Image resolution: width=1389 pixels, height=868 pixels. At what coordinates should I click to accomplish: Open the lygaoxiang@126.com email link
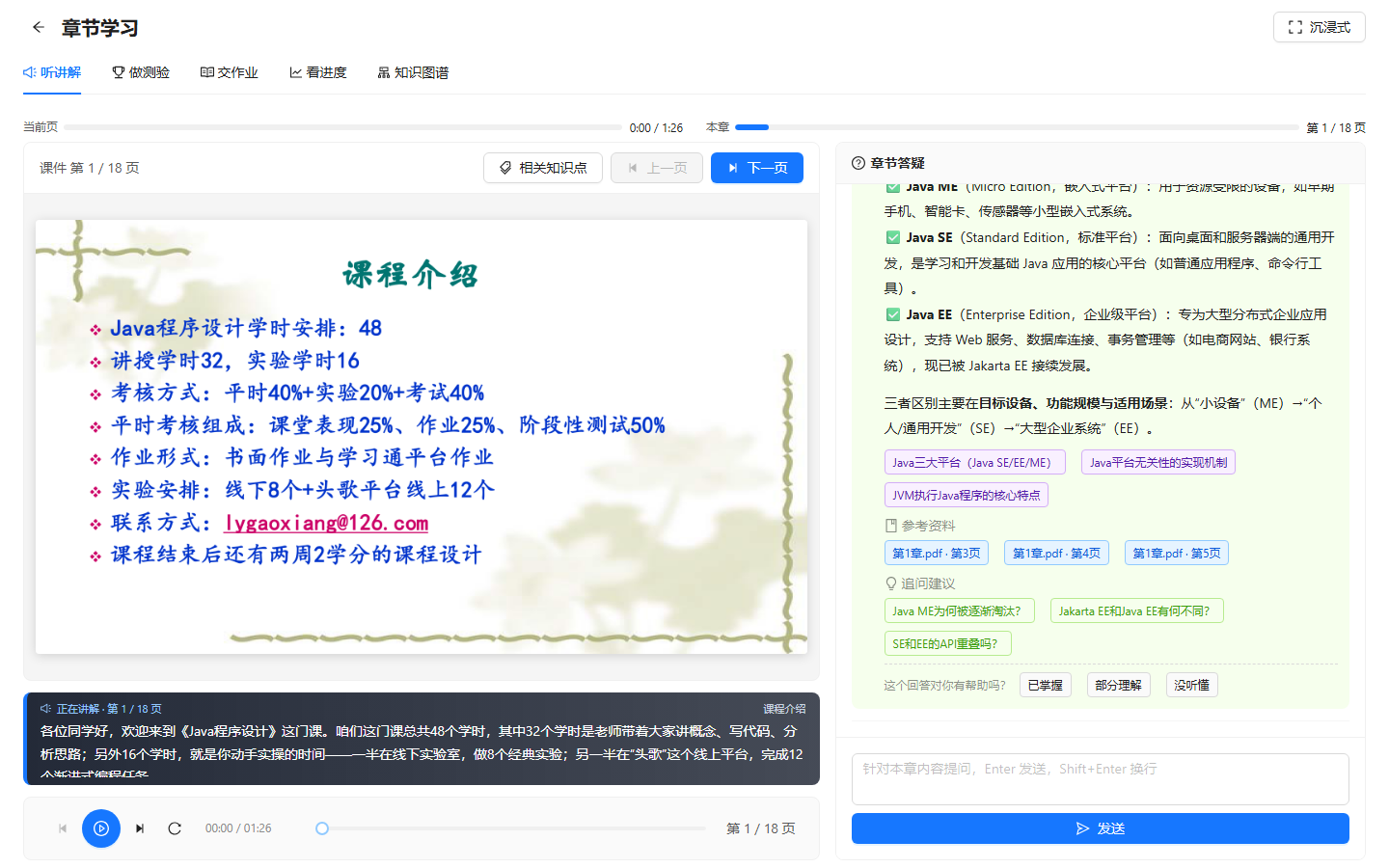[x=326, y=523]
